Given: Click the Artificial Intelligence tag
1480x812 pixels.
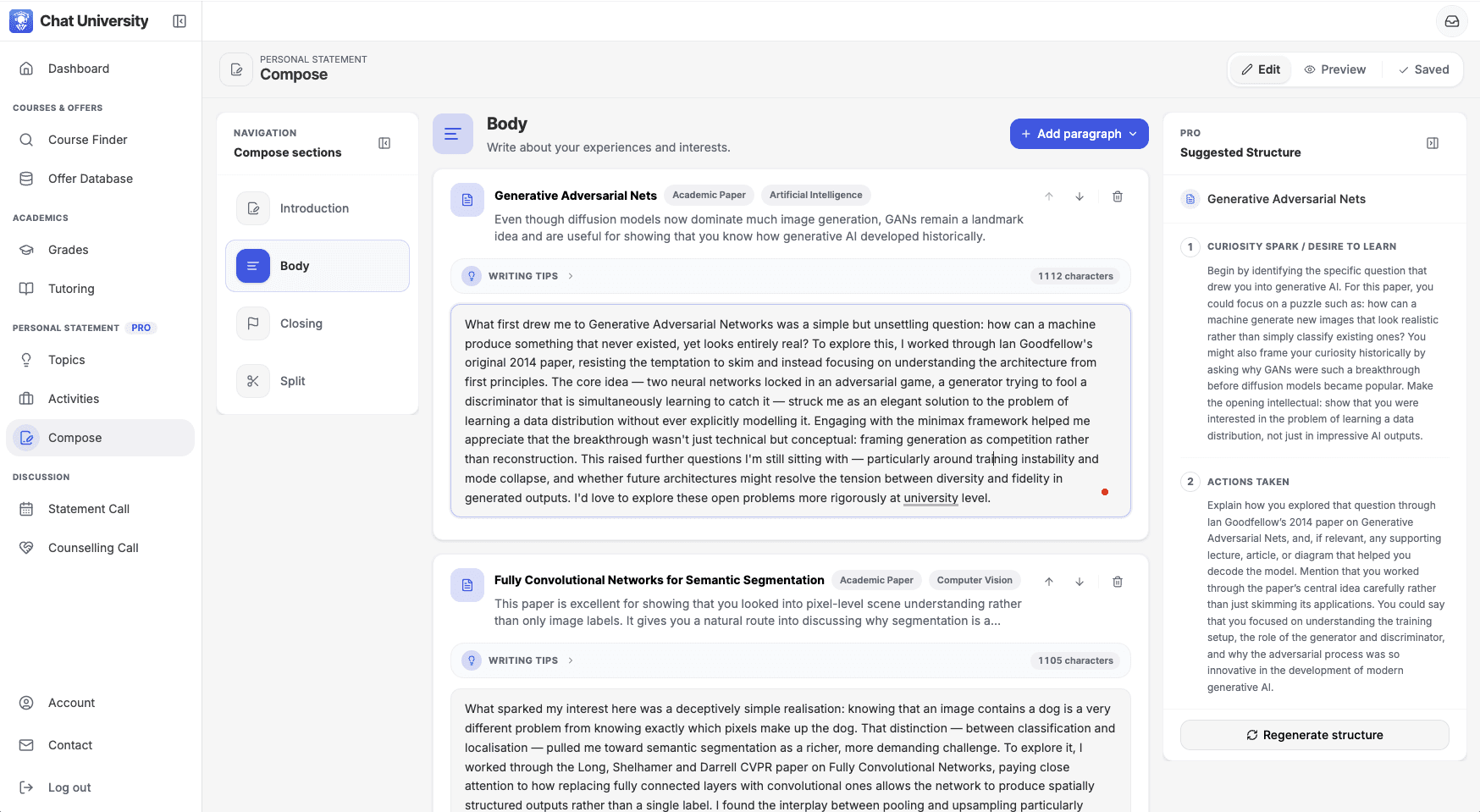Looking at the screenshot, I should [x=816, y=195].
